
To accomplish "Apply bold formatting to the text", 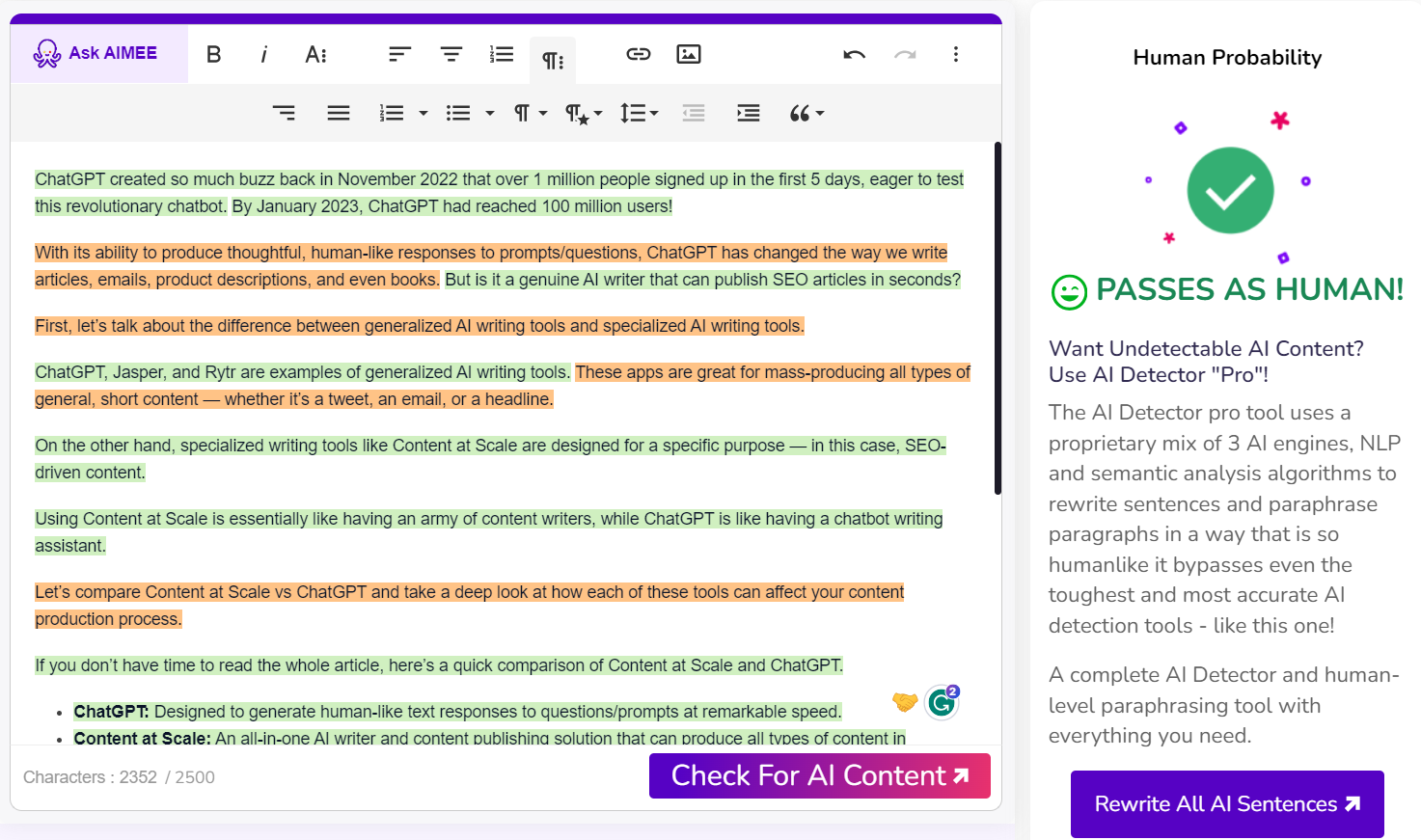I will [x=214, y=55].
